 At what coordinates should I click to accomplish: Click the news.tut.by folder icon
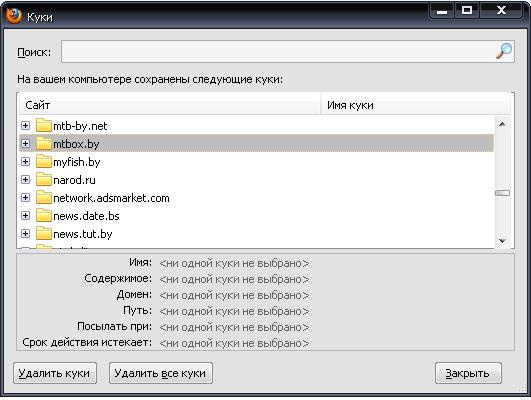click(44, 233)
